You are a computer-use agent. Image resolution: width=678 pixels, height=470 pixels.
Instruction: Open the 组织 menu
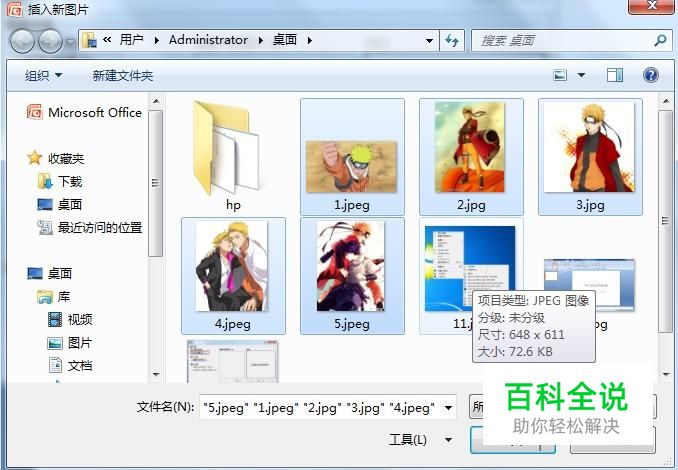(43, 76)
